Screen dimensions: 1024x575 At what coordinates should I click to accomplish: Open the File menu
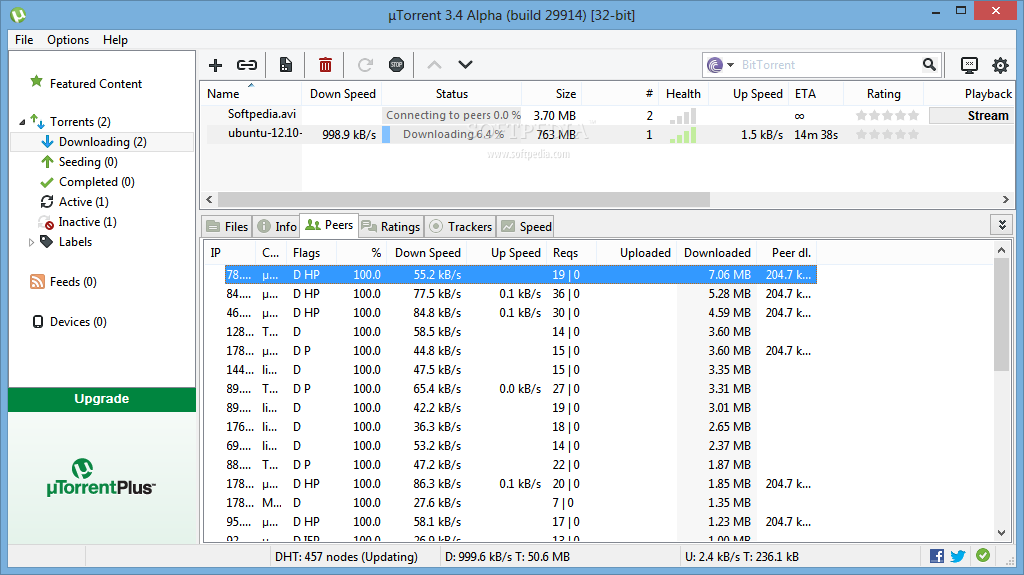(24, 40)
